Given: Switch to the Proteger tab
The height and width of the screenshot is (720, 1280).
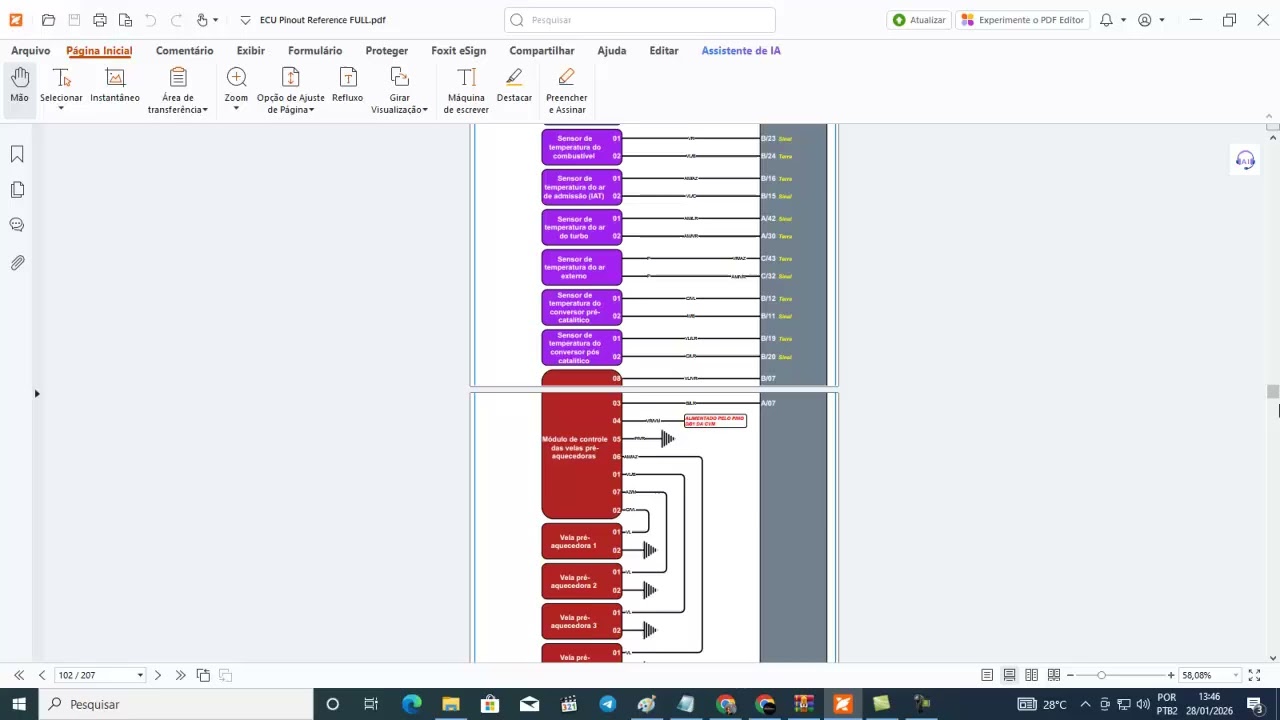Looking at the screenshot, I should point(387,51).
